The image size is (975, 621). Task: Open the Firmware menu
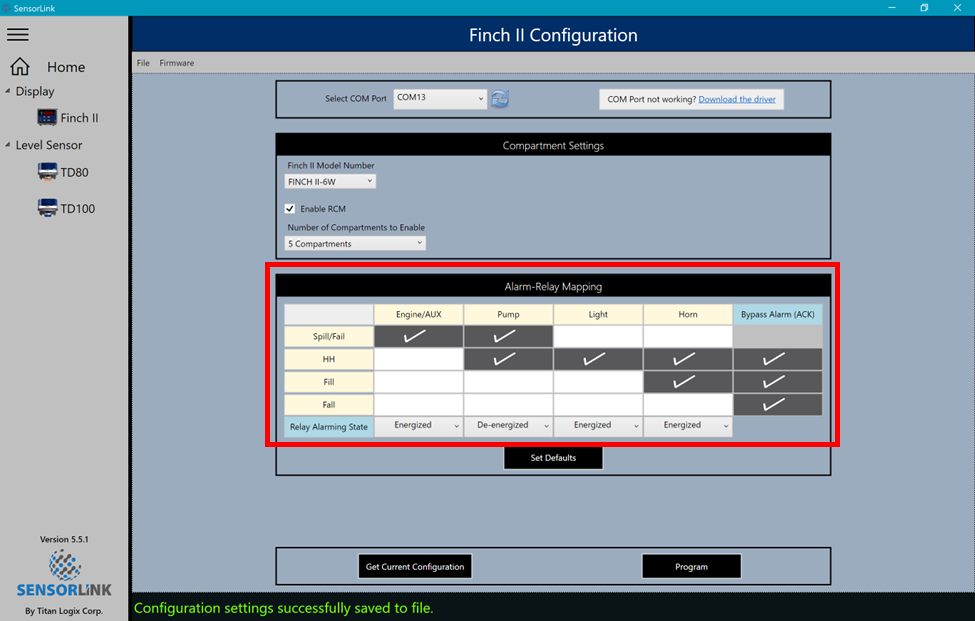[176, 62]
